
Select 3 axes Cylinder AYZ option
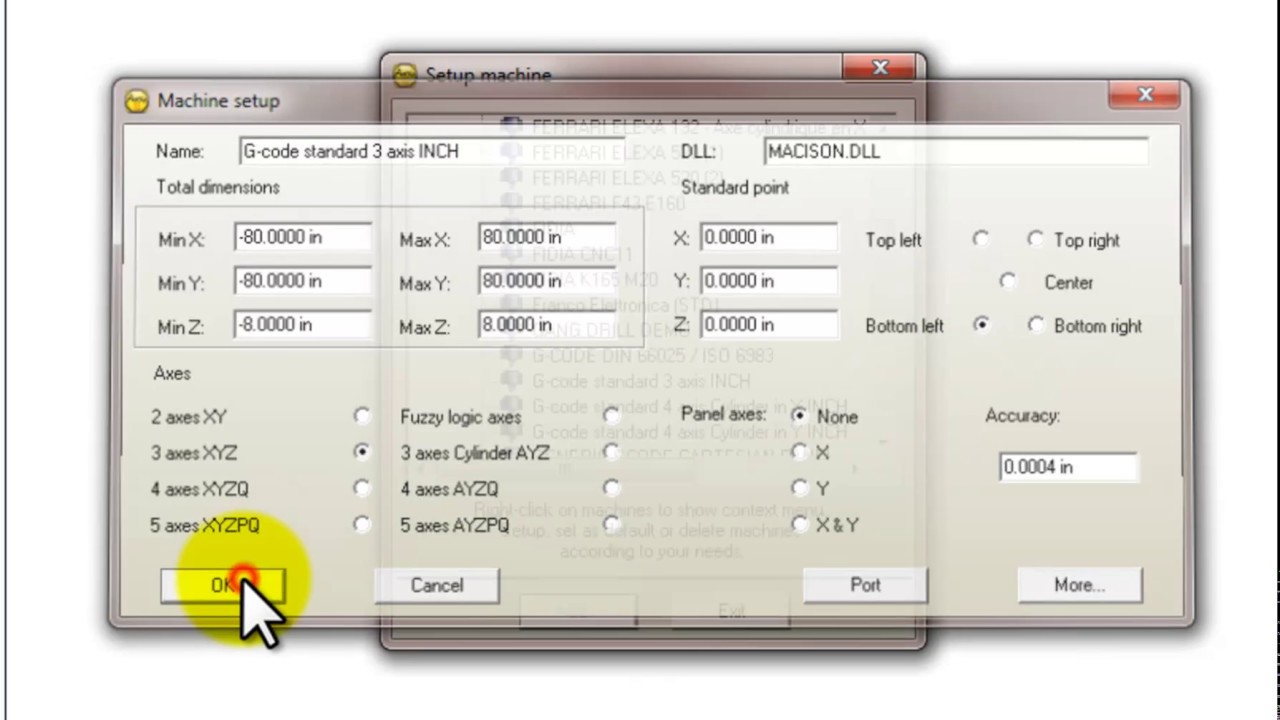coord(612,451)
